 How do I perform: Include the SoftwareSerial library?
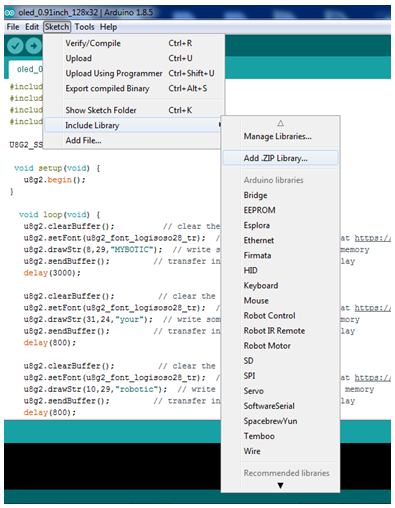(x=280, y=406)
